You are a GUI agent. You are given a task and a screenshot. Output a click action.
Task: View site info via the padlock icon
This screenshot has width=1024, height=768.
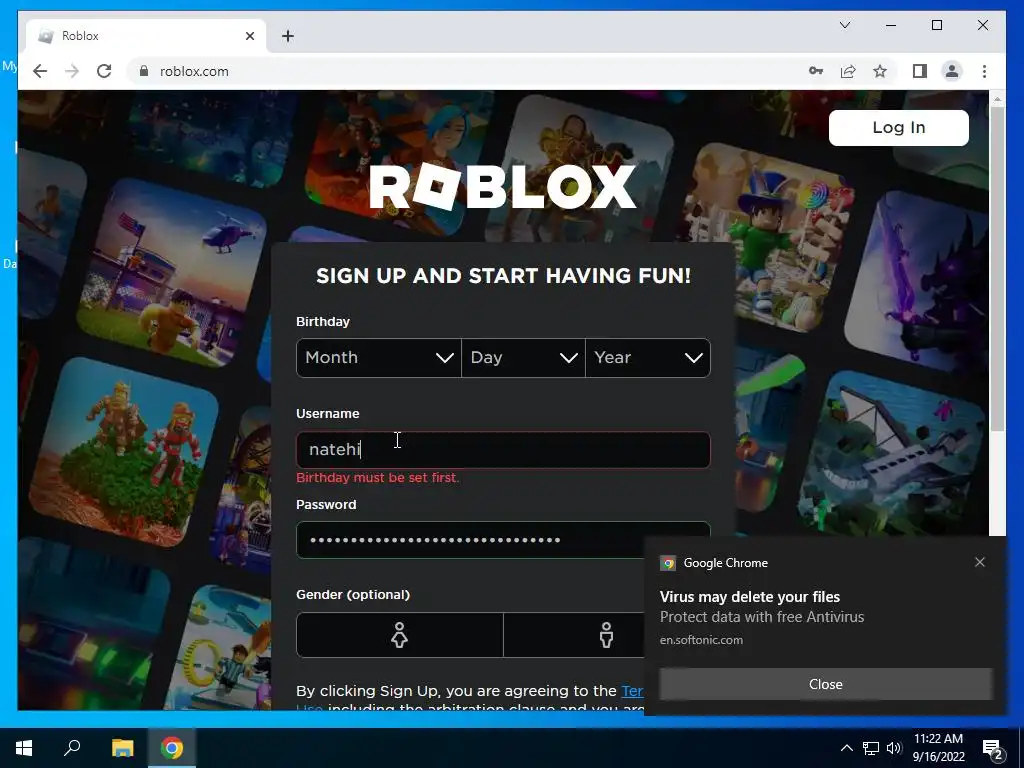[x=144, y=71]
